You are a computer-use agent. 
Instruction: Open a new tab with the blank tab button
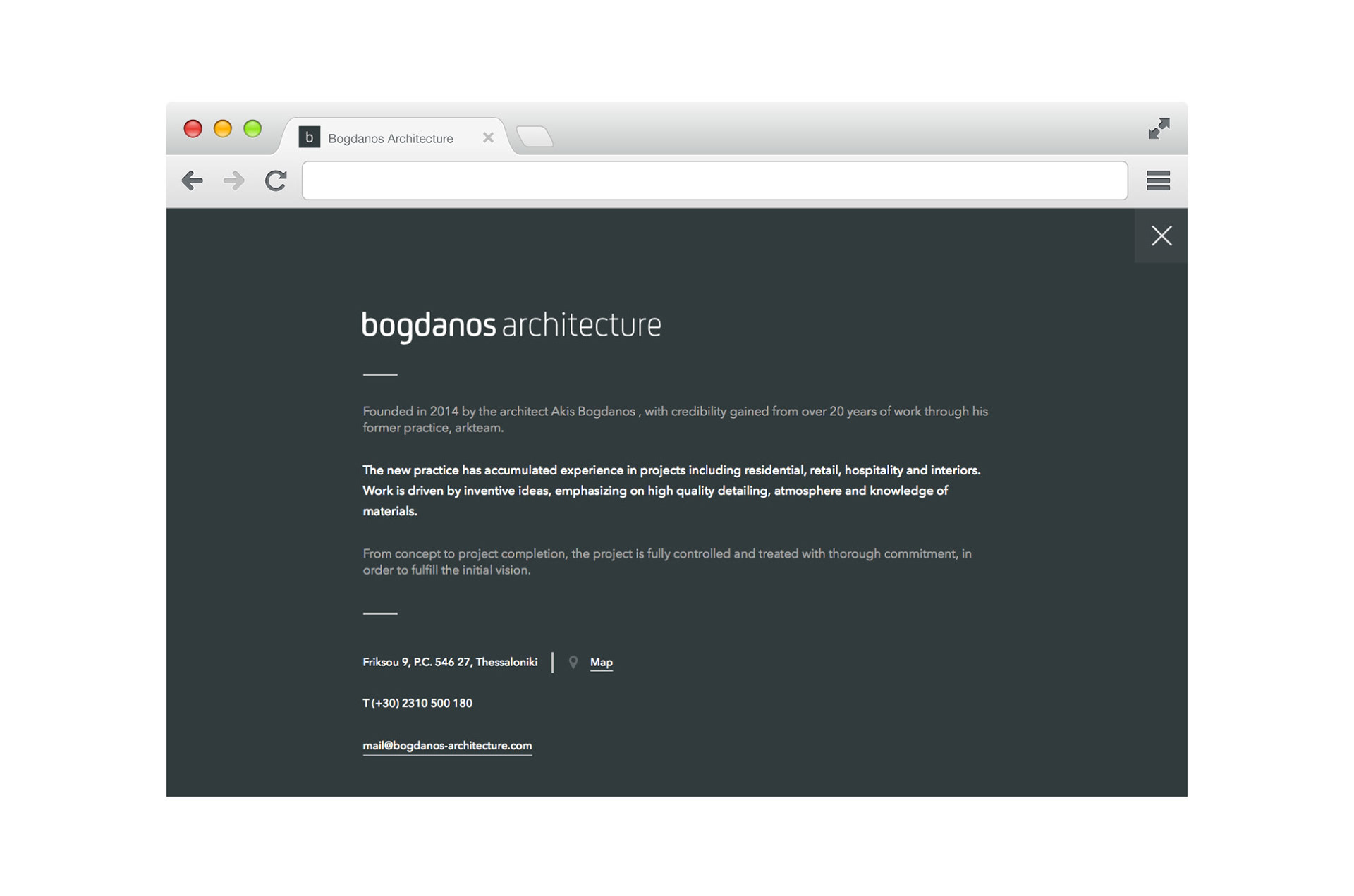[535, 137]
